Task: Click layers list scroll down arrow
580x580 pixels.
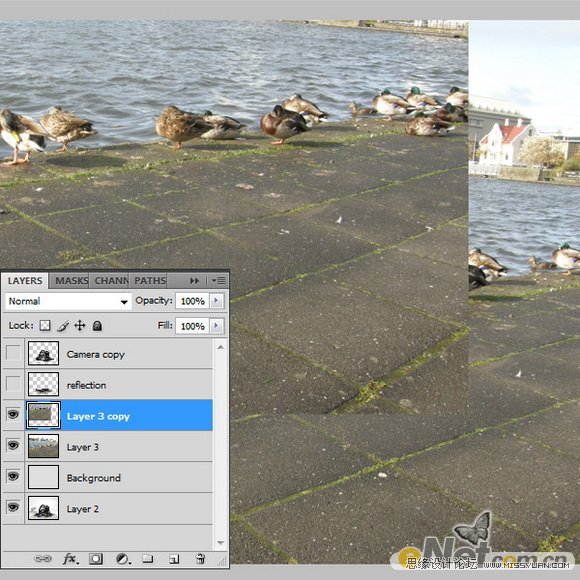Action: pyautogui.click(x=220, y=543)
